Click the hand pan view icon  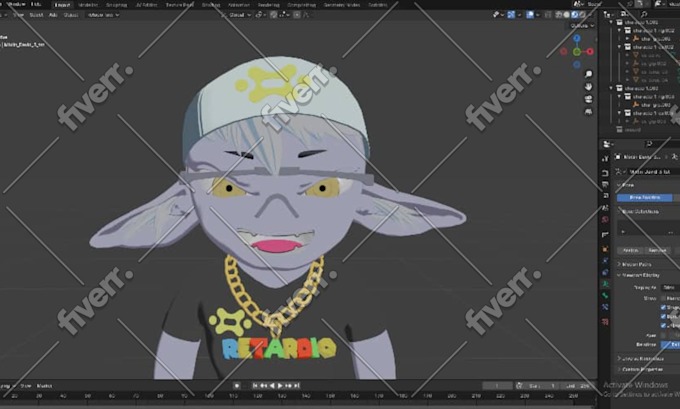(x=588, y=87)
